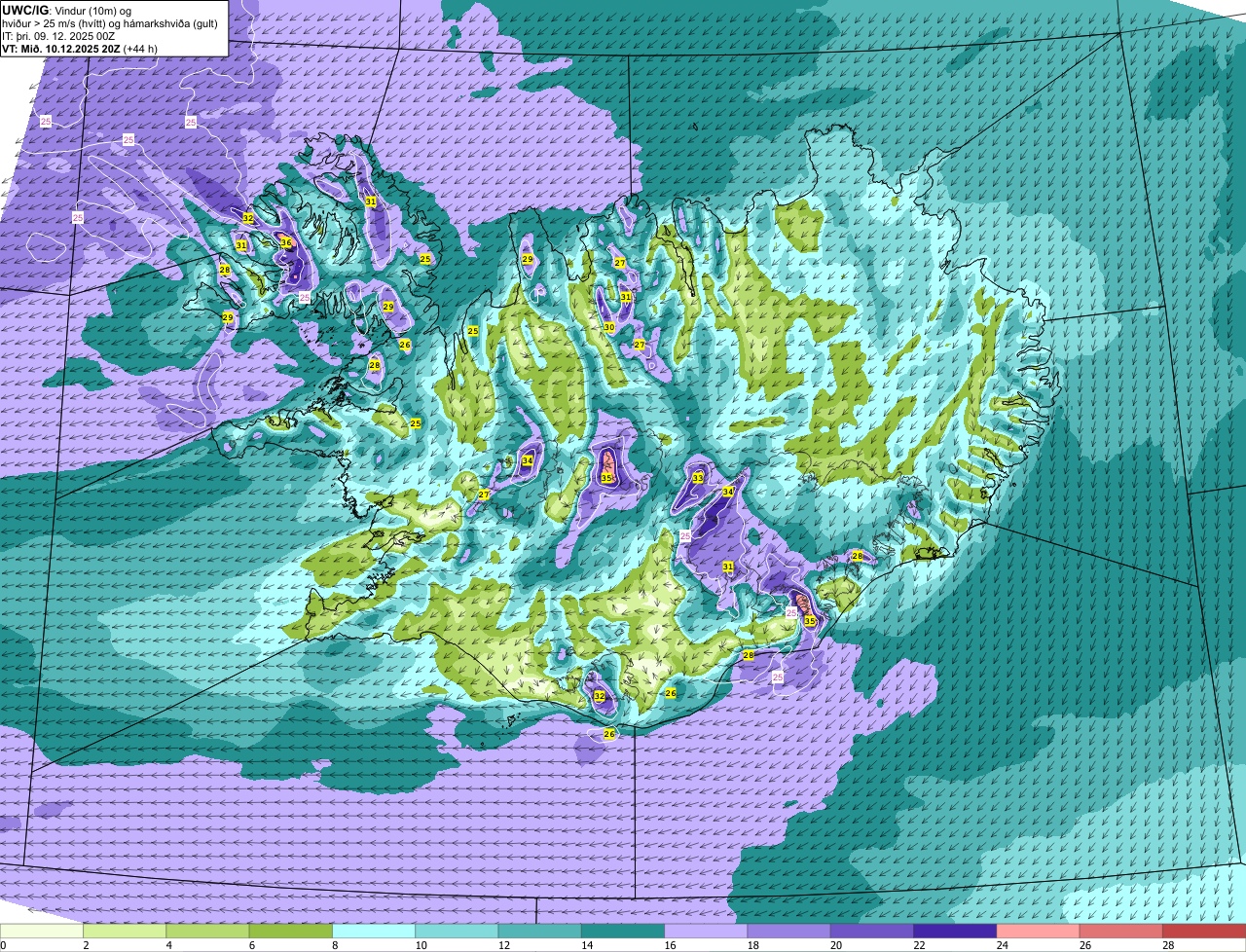The image size is (1246, 952).
Task: Pick the 24–26 m/s swatch in the color bar
Action: 1038,932
